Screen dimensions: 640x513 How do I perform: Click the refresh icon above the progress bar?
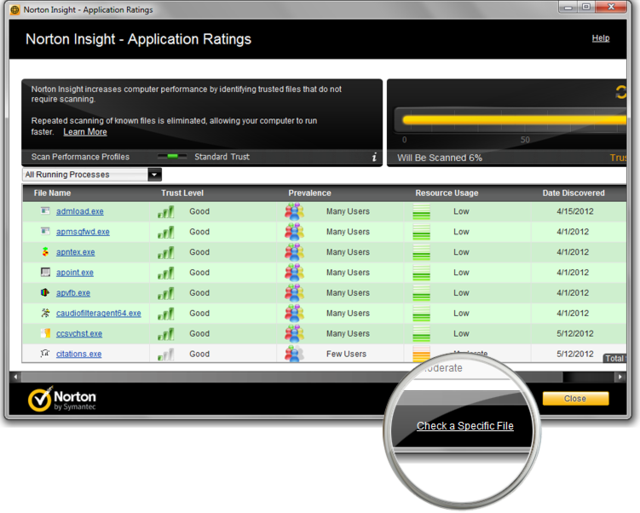pos(621,92)
